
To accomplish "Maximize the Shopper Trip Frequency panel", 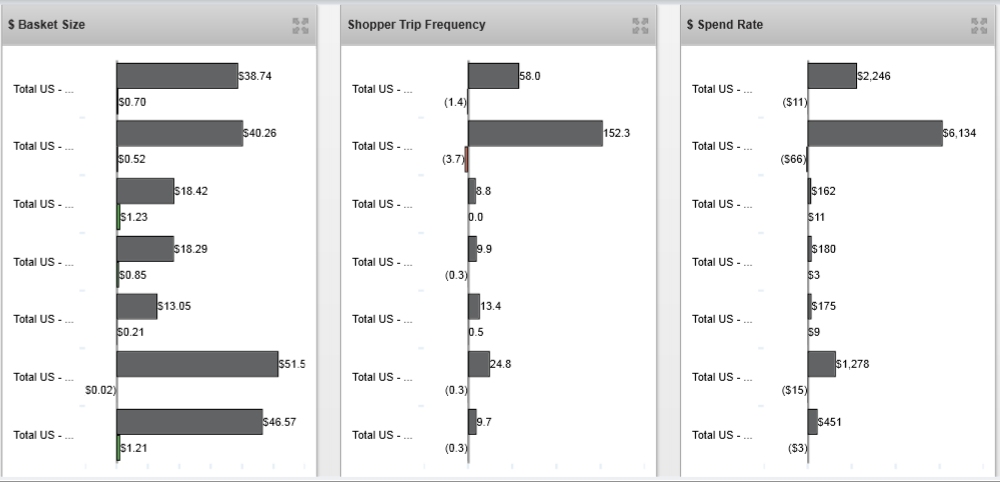I will (641, 26).
